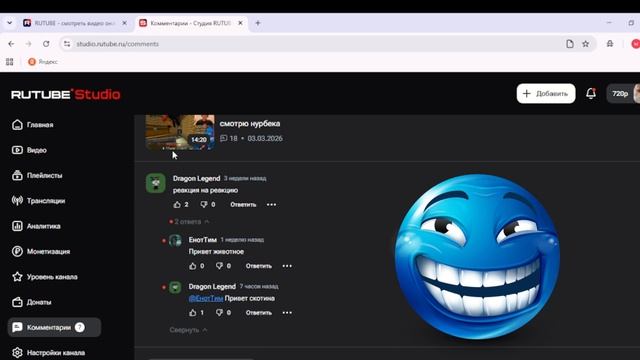
Task: Click the 18 comments count icon
Action: (223, 138)
